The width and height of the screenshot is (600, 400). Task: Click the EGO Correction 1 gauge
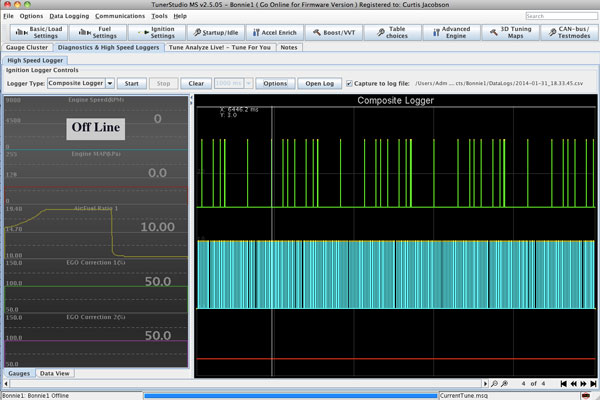[x=96, y=286]
